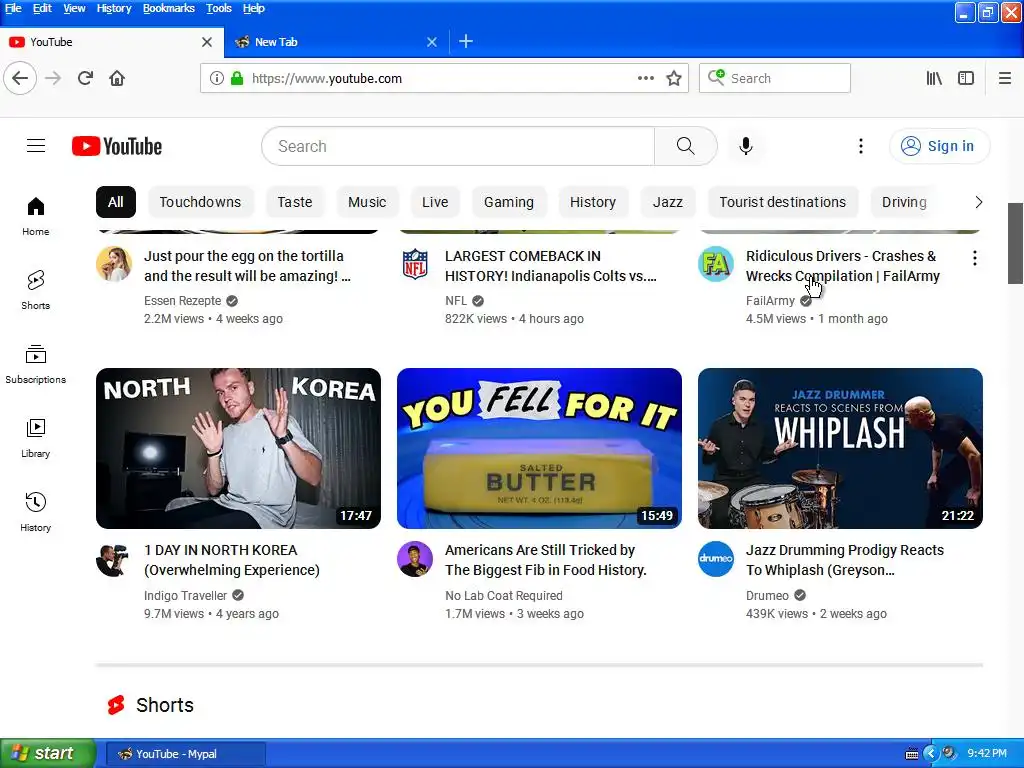Open the Edit menu

(42, 8)
